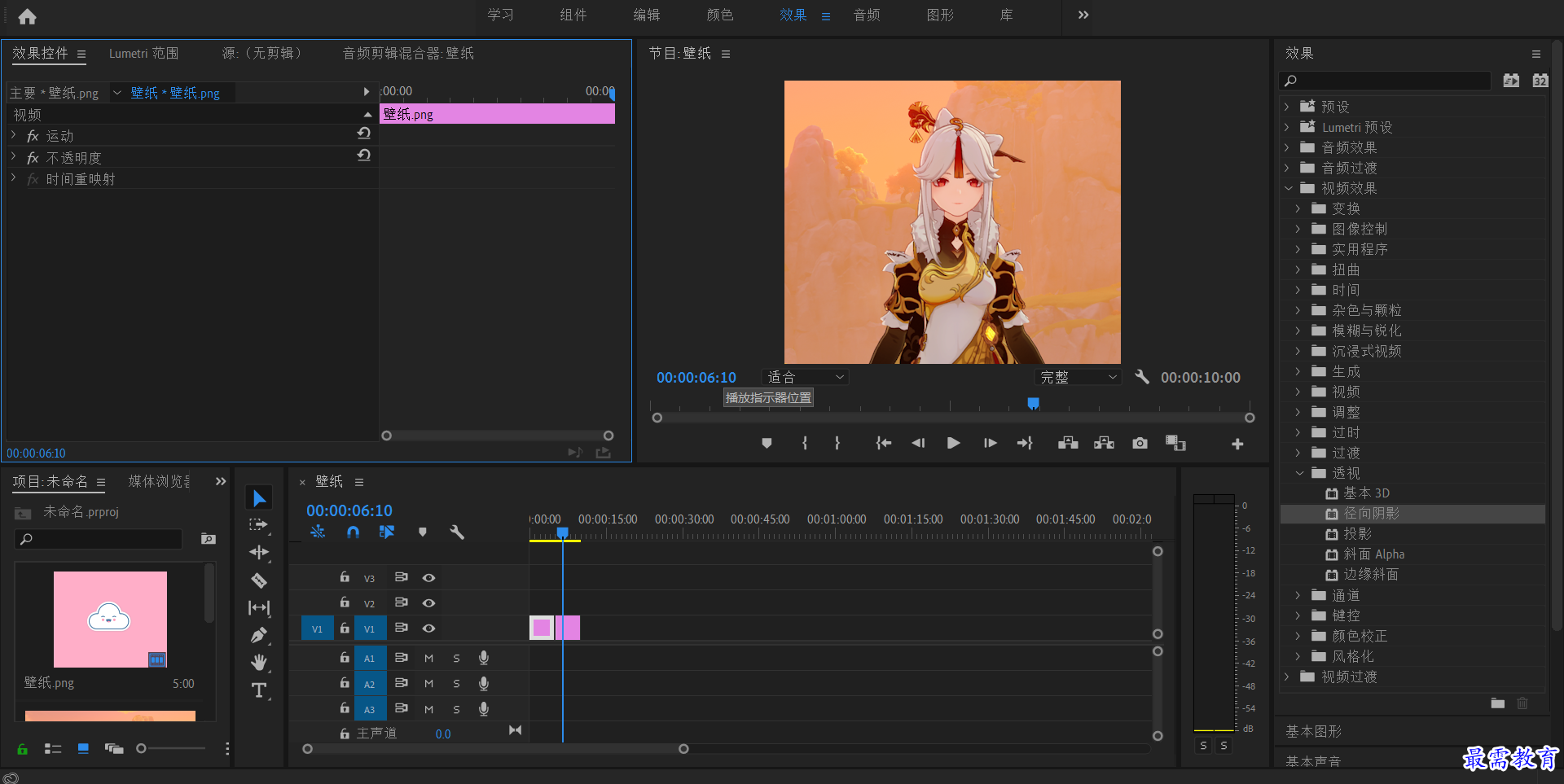Viewport: 1564px width, 784px height.
Task: Toggle V3 track output eye
Action: coord(428,577)
